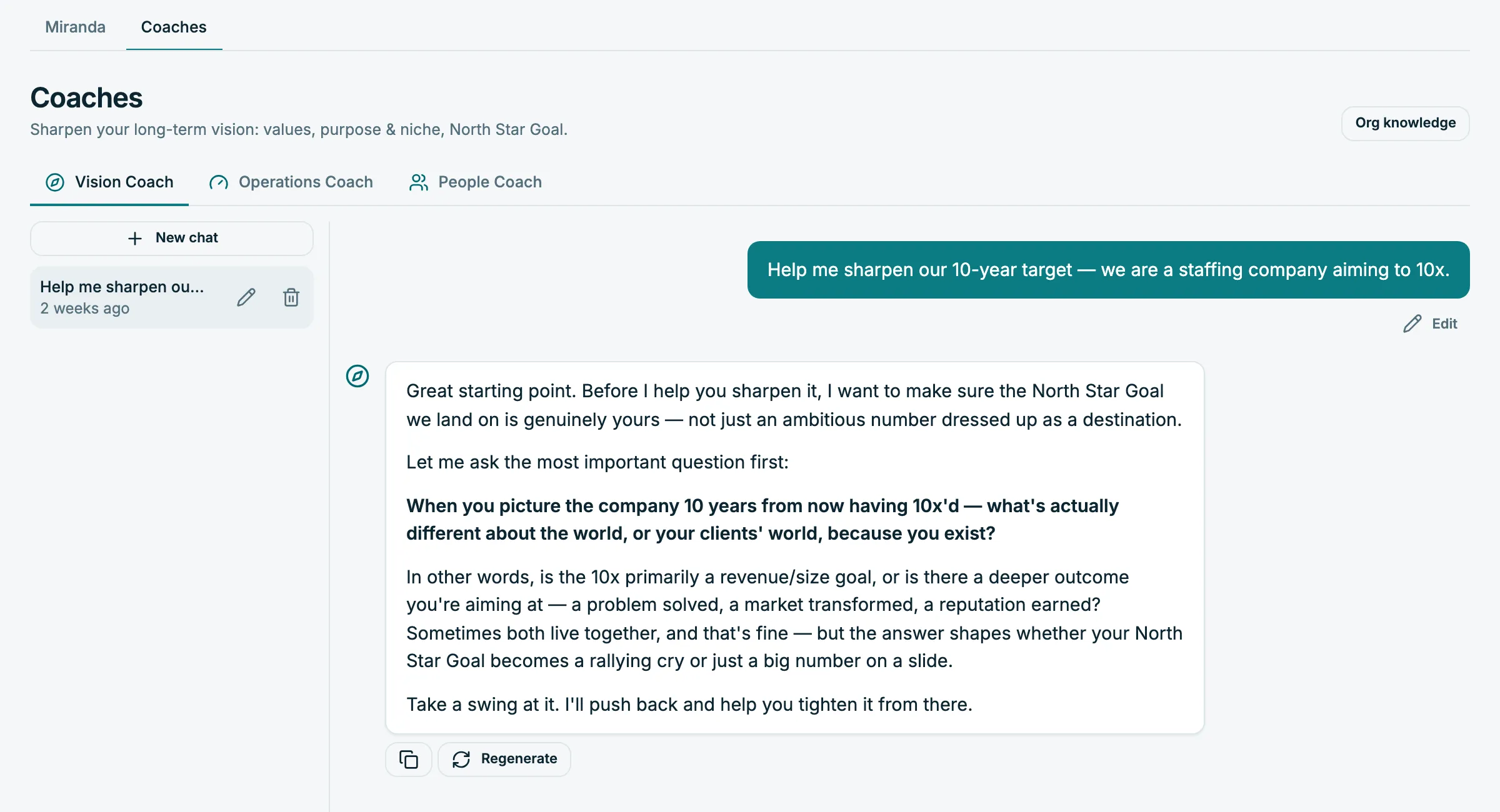This screenshot has width=1500, height=812.
Task: Start a New chat
Action: (x=172, y=239)
